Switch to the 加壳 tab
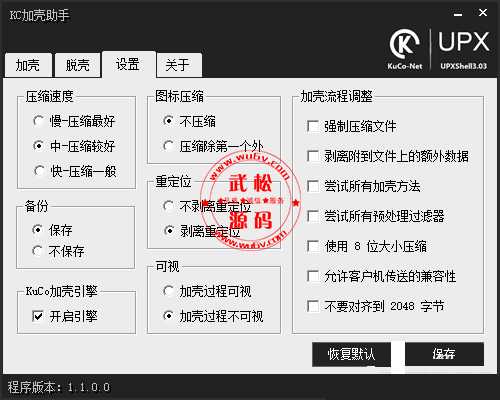This screenshot has height=400, width=500. [28, 65]
